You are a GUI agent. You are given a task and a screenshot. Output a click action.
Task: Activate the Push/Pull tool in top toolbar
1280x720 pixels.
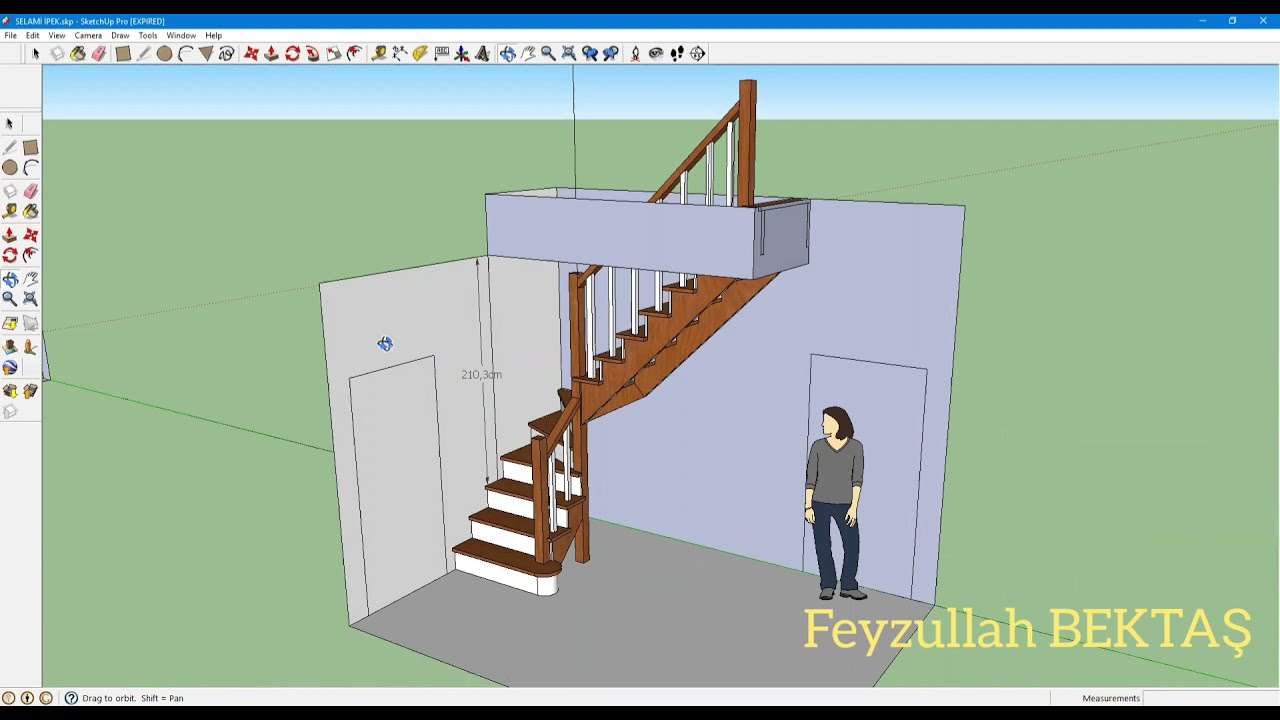click(271, 53)
